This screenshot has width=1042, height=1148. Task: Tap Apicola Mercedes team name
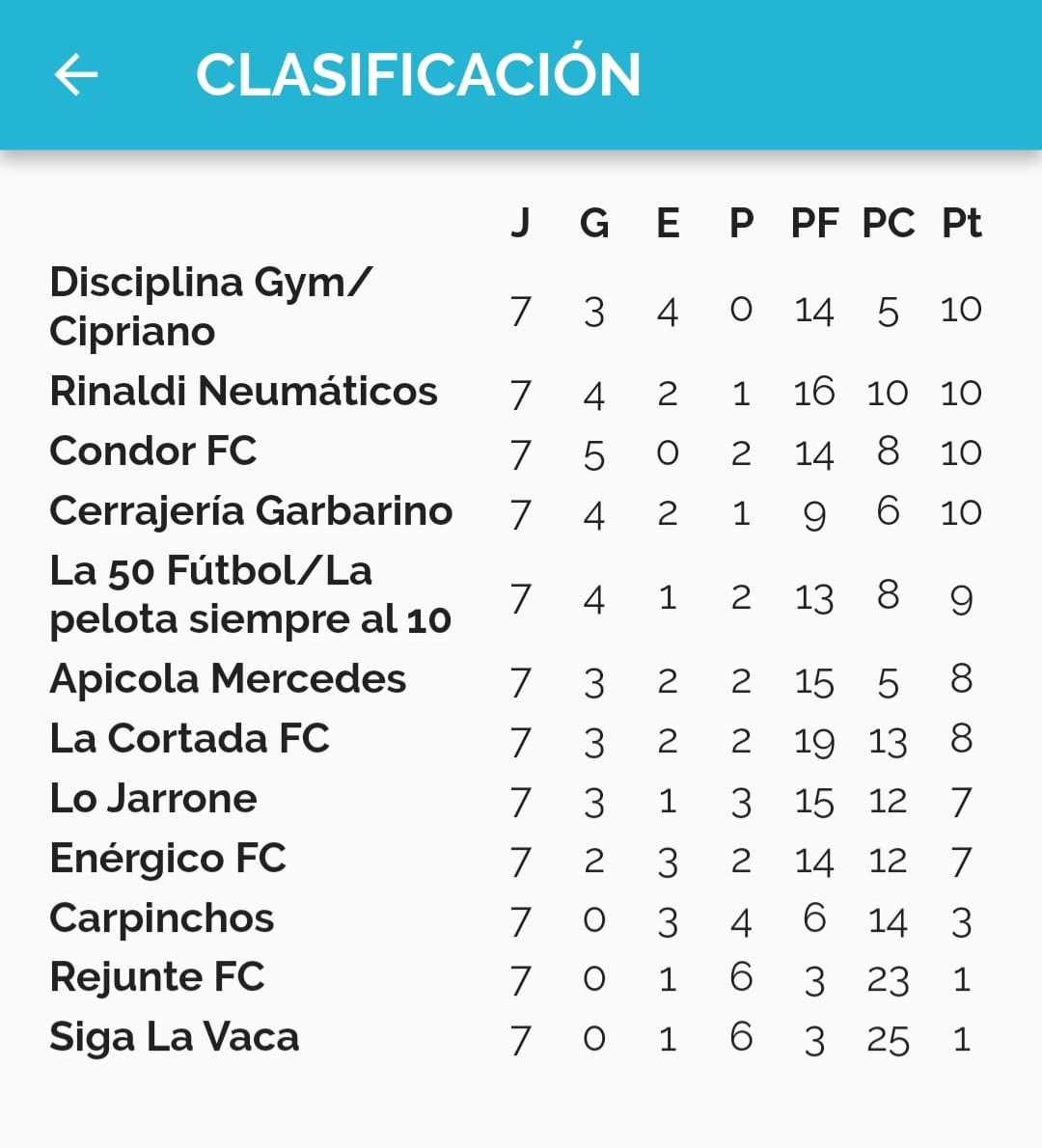[x=228, y=679]
